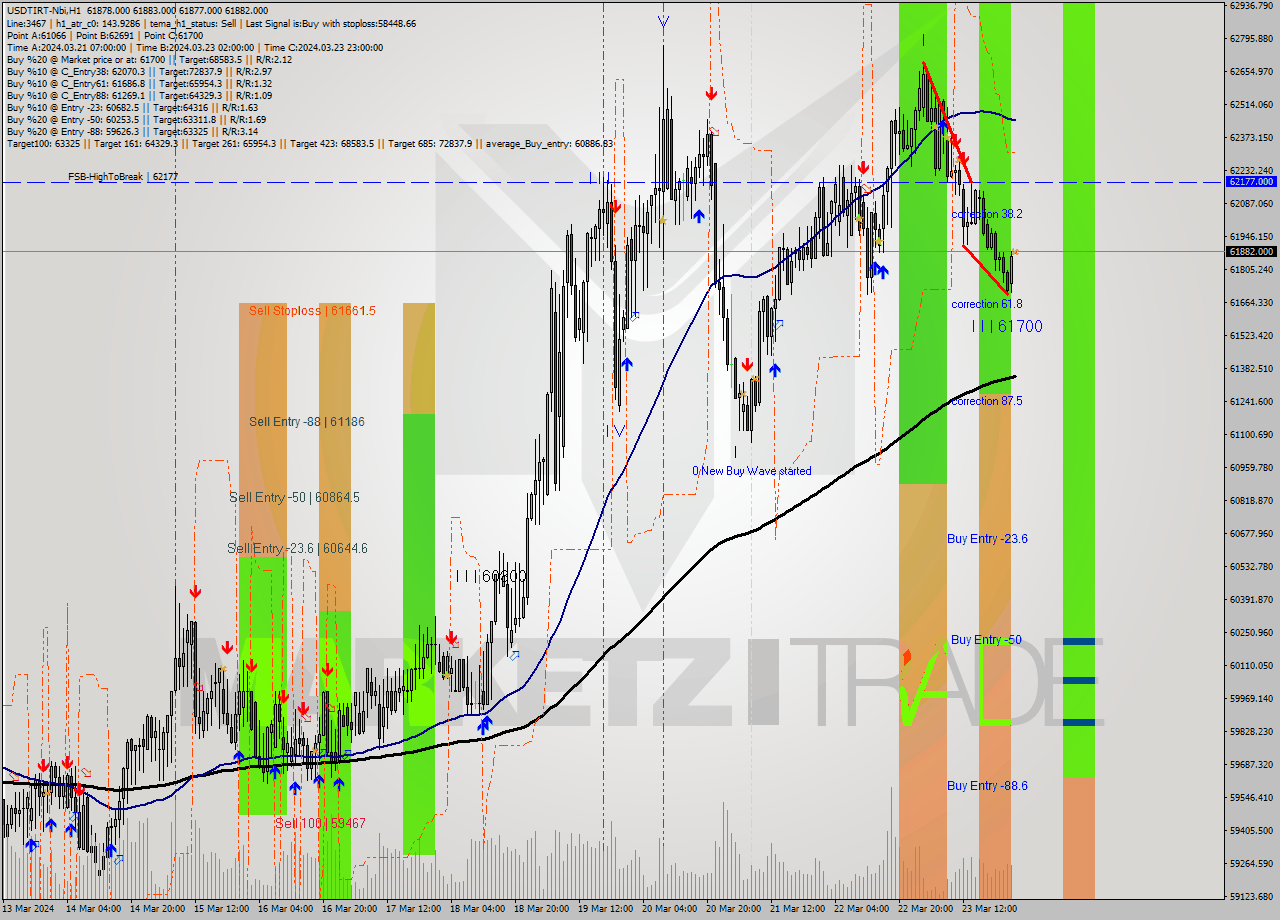
Task: Select the 60250.960 price axis value
Action: coord(1251,632)
